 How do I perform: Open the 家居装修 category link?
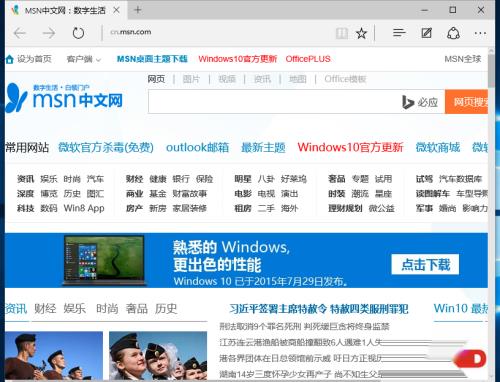190,208
